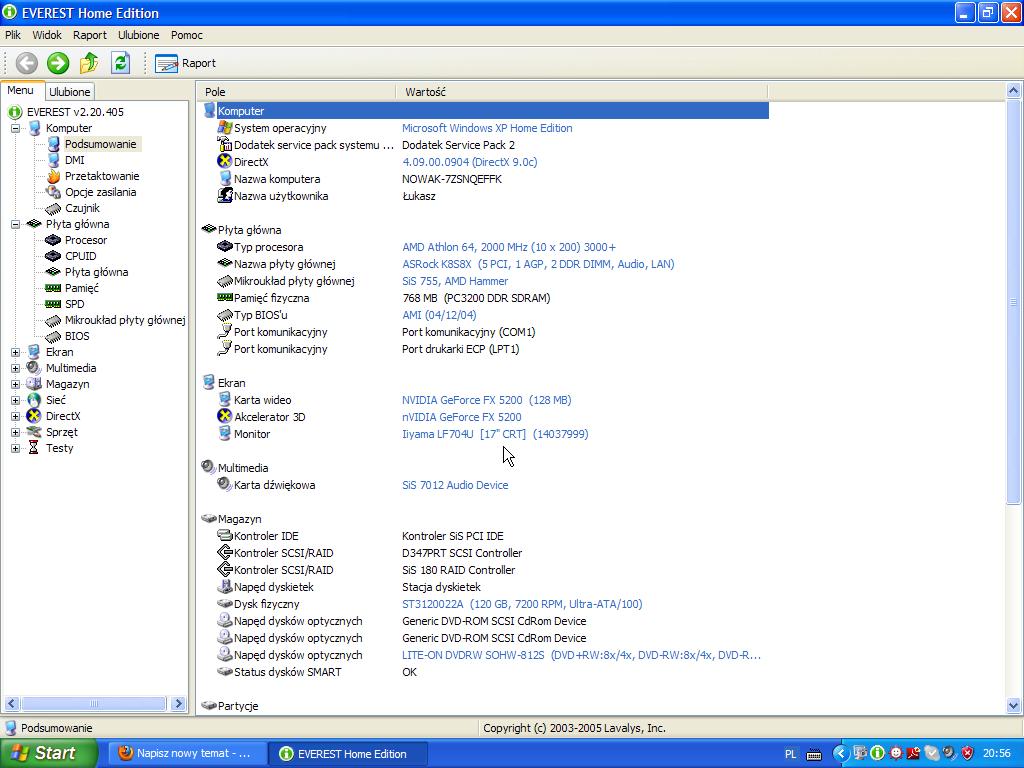Switch to the Menu side tab
Image resolution: width=1024 pixels, height=768 pixels.
(x=21, y=90)
